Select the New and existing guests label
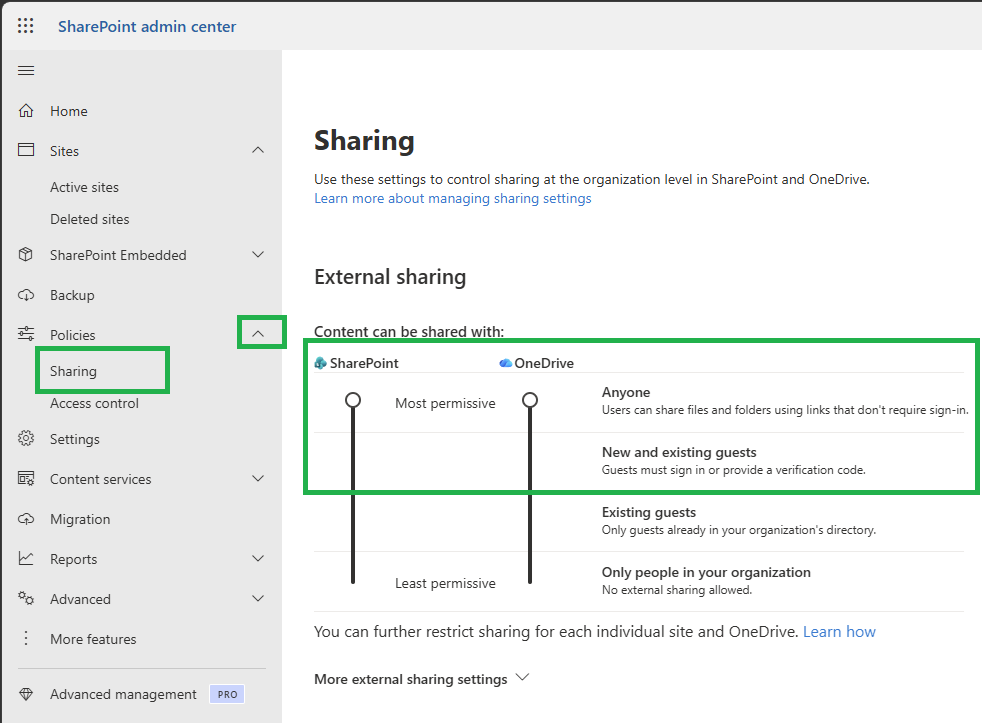The height and width of the screenshot is (723, 982). pyautogui.click(x=679, y=452)
